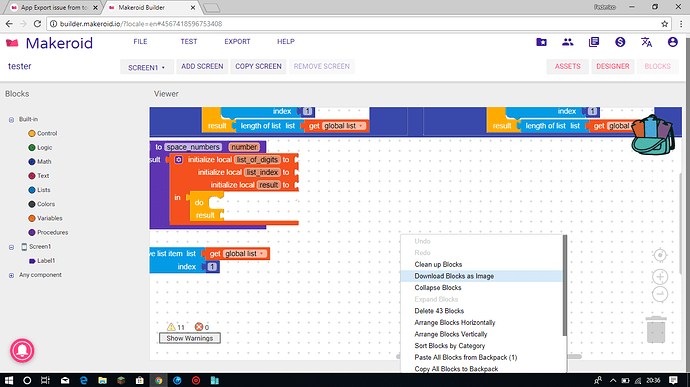
Task: Open File Explorer from taskbar
Action: point(103,380)
